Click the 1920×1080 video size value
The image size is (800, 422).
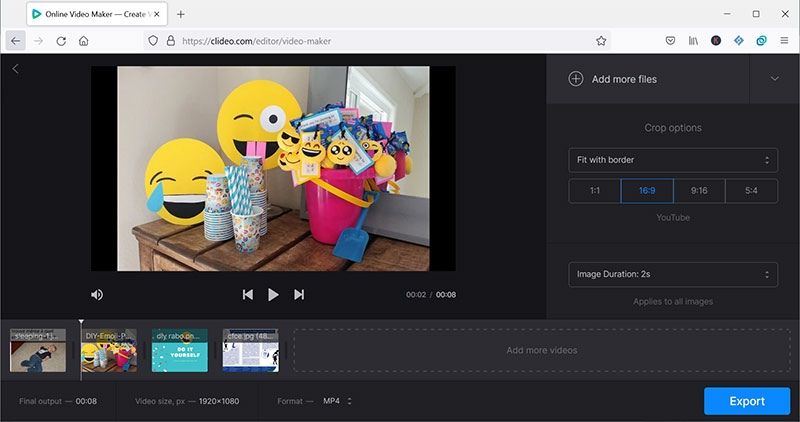pos(219,401)
